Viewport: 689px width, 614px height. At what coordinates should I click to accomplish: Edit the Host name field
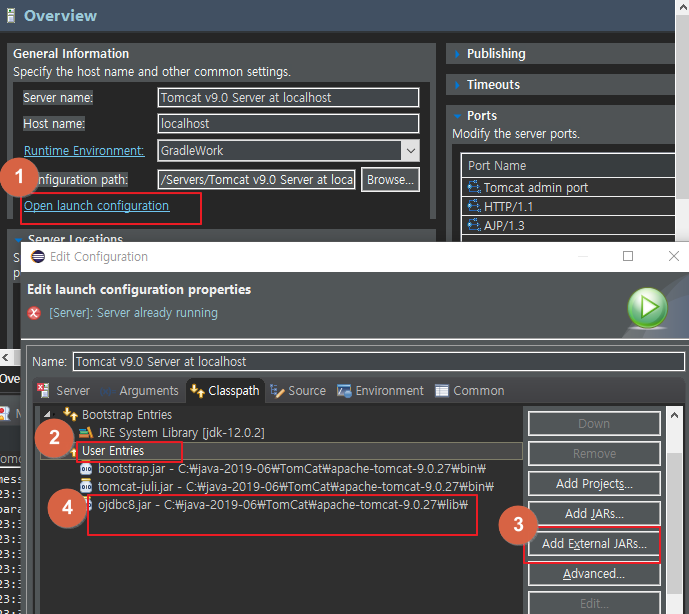click(288, 124)
